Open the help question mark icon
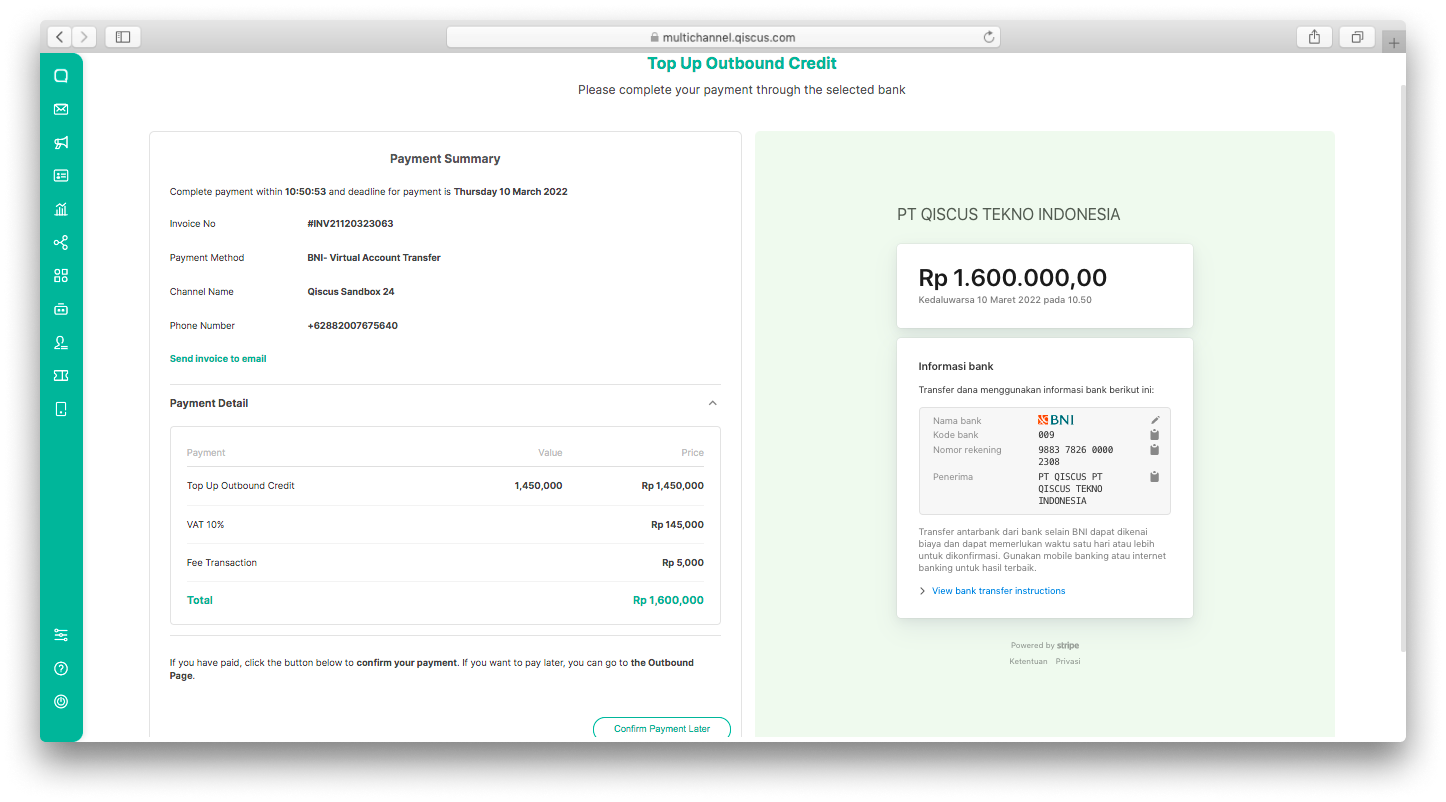 pos(61,667)
